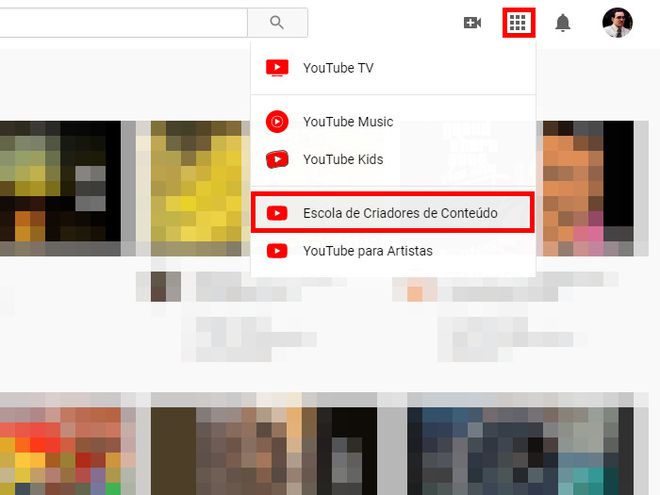660x495 pixels.
Task: Open the notifications bell
Action: tap(563, 22)
